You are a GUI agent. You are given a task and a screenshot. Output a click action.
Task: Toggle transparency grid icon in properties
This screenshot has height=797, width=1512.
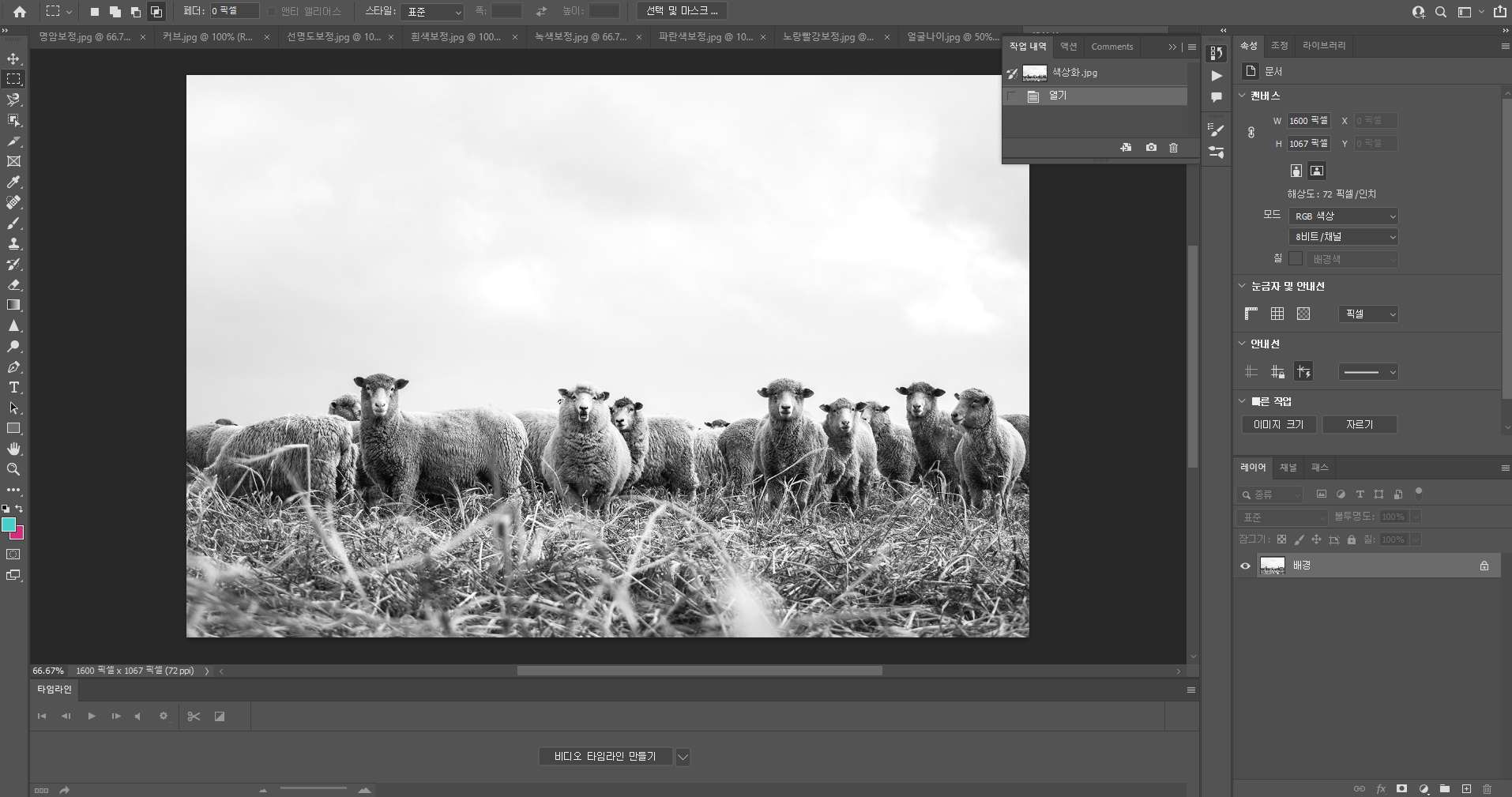click(x=1303, y=314)
